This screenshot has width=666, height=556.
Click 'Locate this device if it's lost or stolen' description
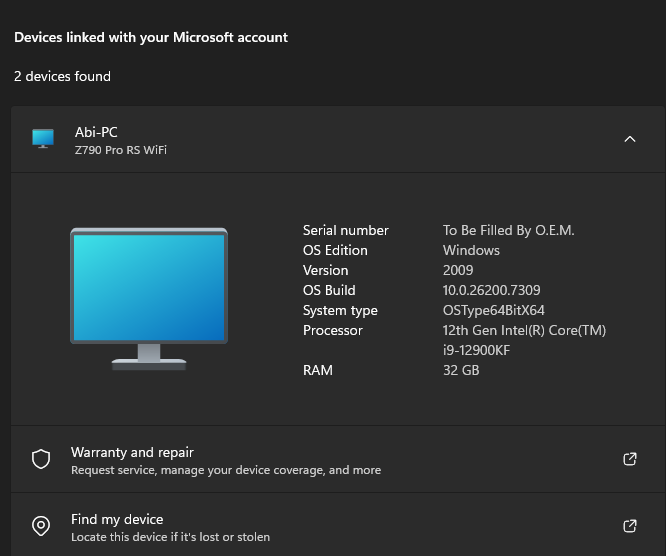(x=170, y=537)
